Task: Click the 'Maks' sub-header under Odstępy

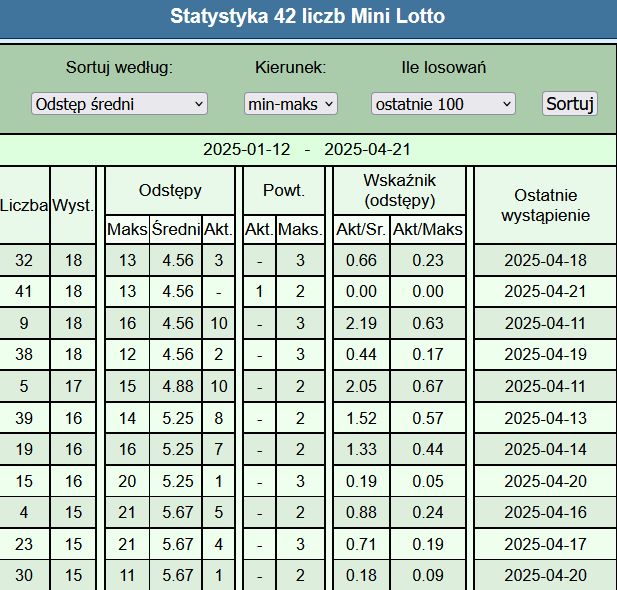Action: coord(127,229)
